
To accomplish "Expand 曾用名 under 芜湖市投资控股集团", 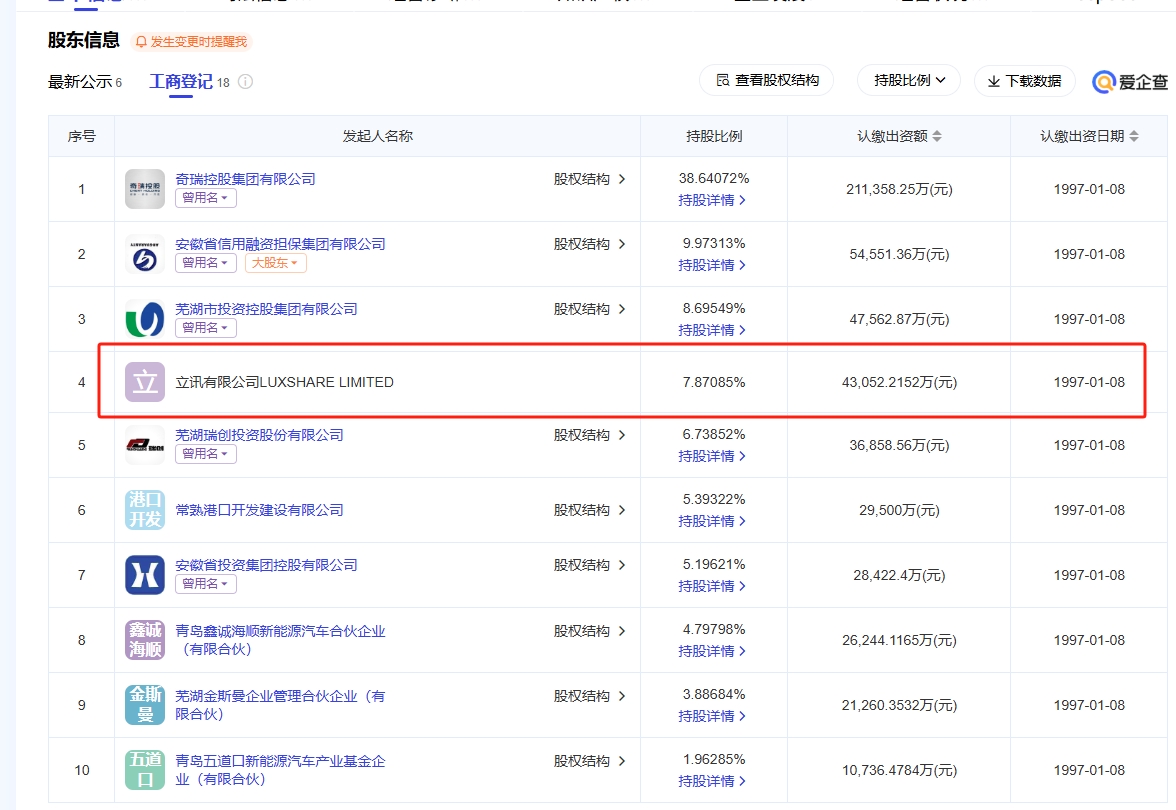I will coord(206,328).
